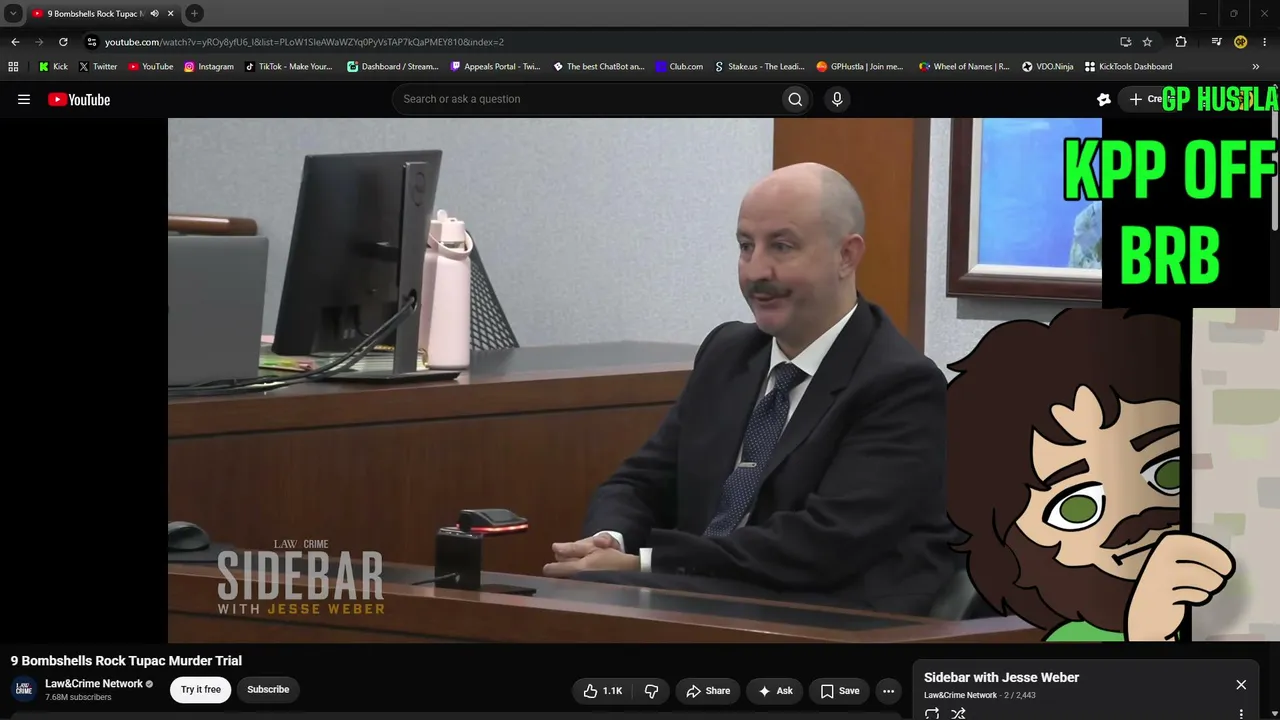Open the GPHustla bookmark

[x=860, y=67]
